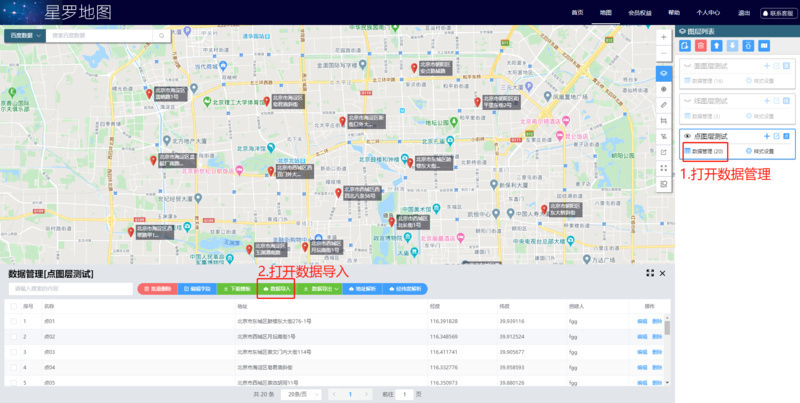Toggle the layer list tool in map toolbar

[x=663, y=73]
